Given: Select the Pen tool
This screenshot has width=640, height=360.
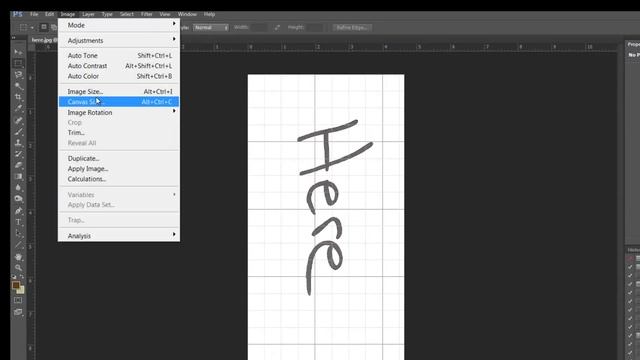Looking at the screenshot, I should (18, 211).
